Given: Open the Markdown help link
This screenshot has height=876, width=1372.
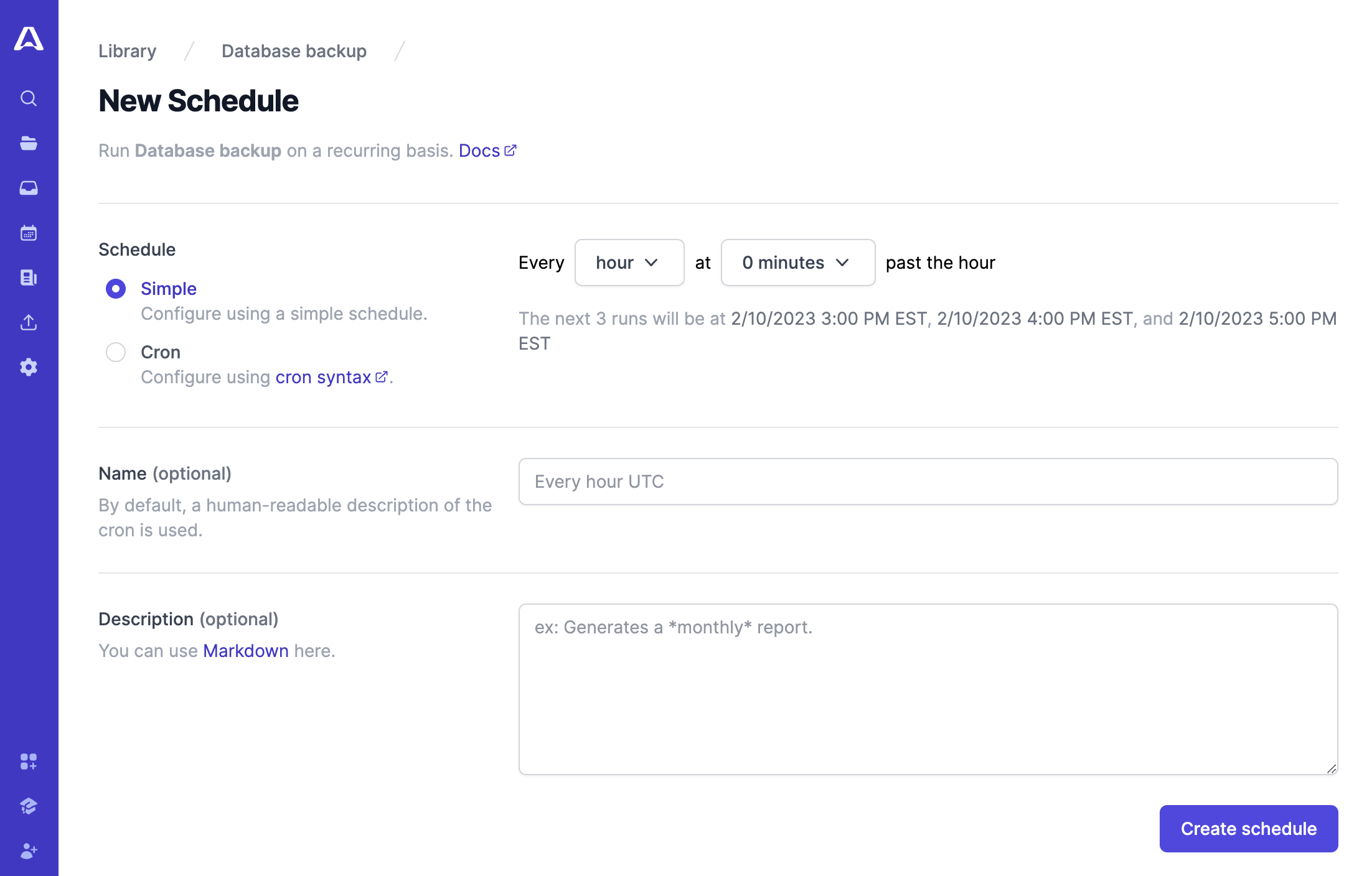Looking at the screenshot, I should coord(246,651).
